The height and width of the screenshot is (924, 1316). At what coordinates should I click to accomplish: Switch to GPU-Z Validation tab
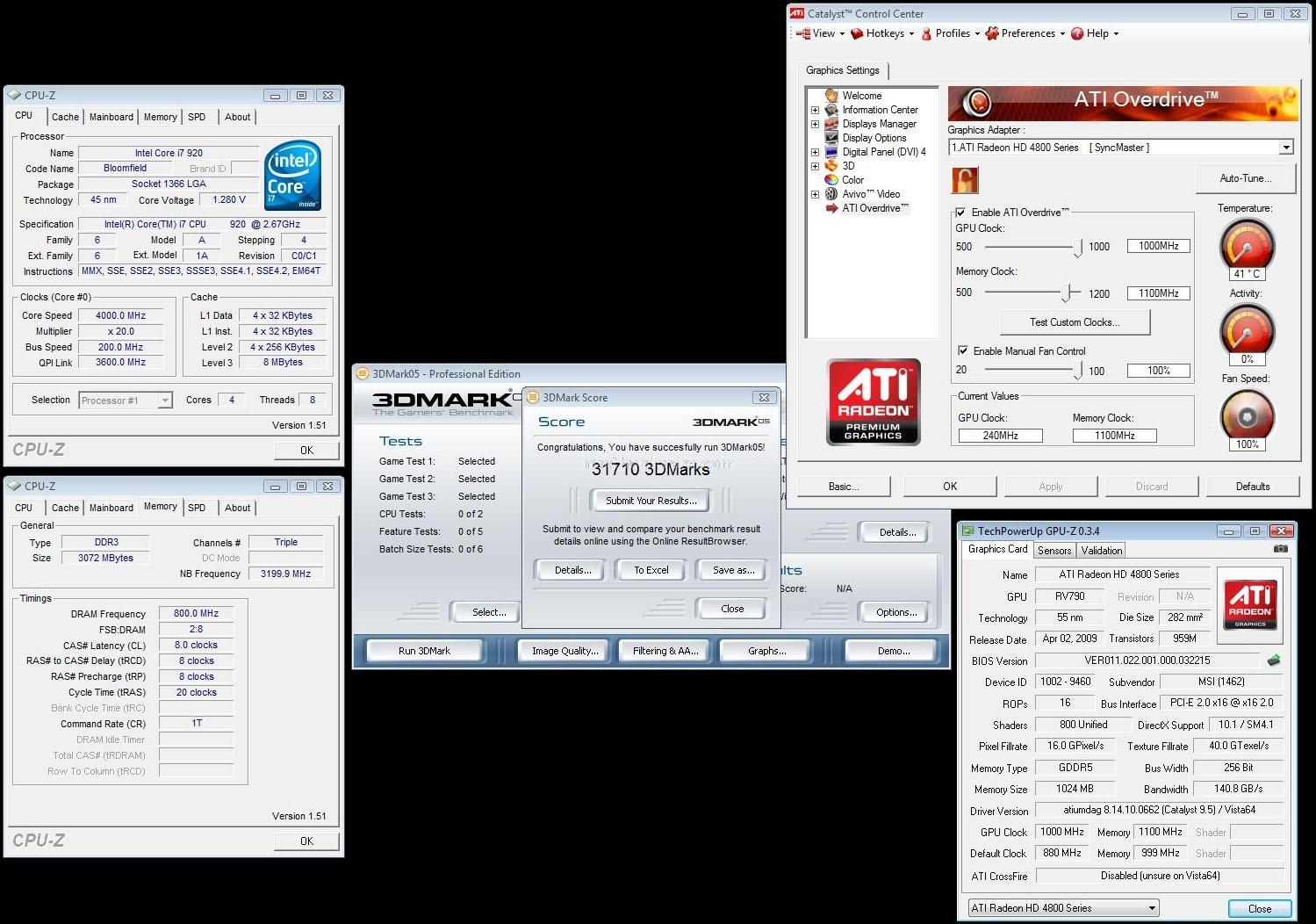(x=1101, y=551)
